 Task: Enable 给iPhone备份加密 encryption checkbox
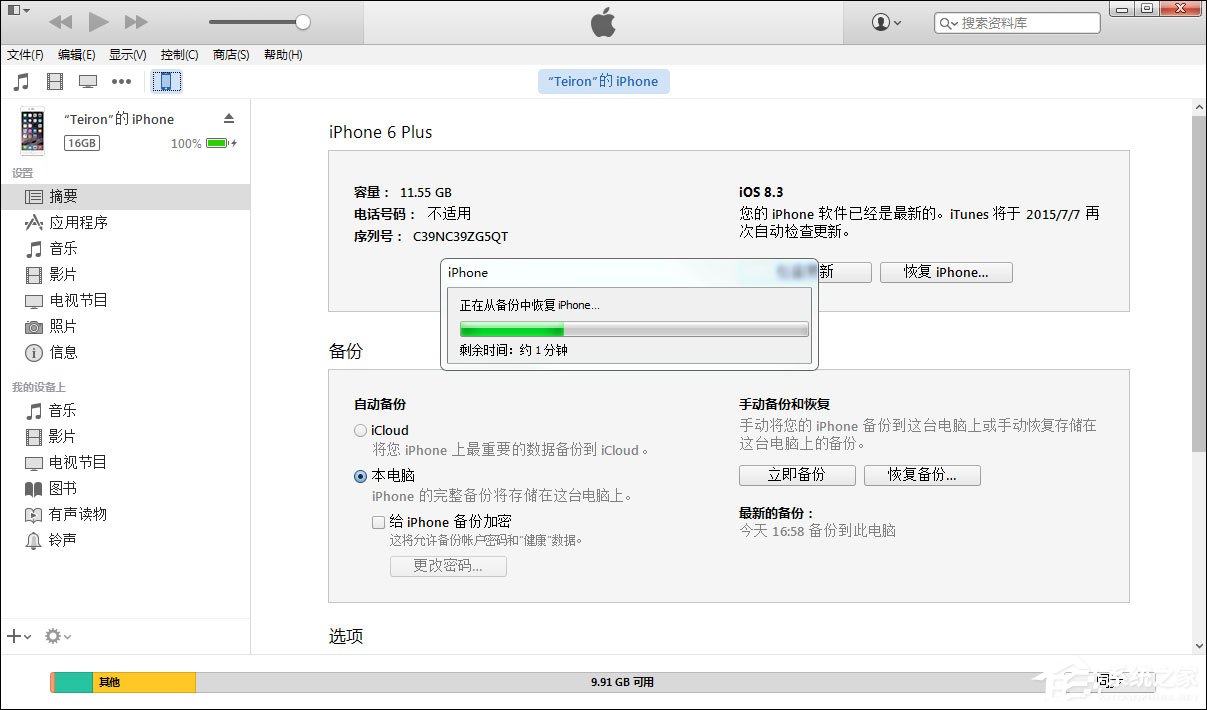(x=379, y=522)
